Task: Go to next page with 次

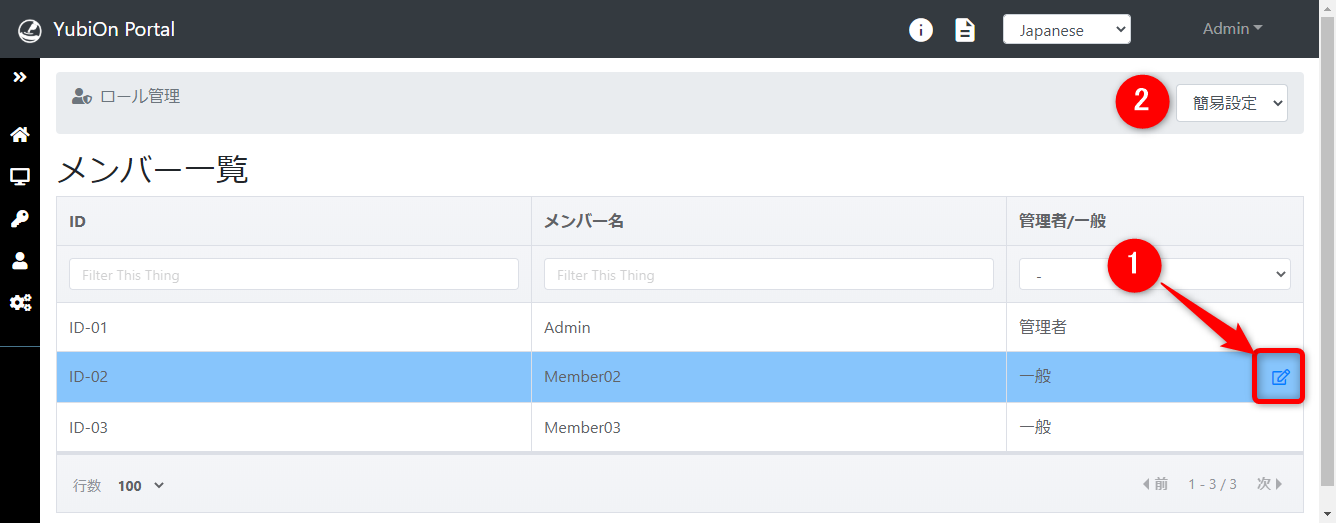Action: 1269,484
